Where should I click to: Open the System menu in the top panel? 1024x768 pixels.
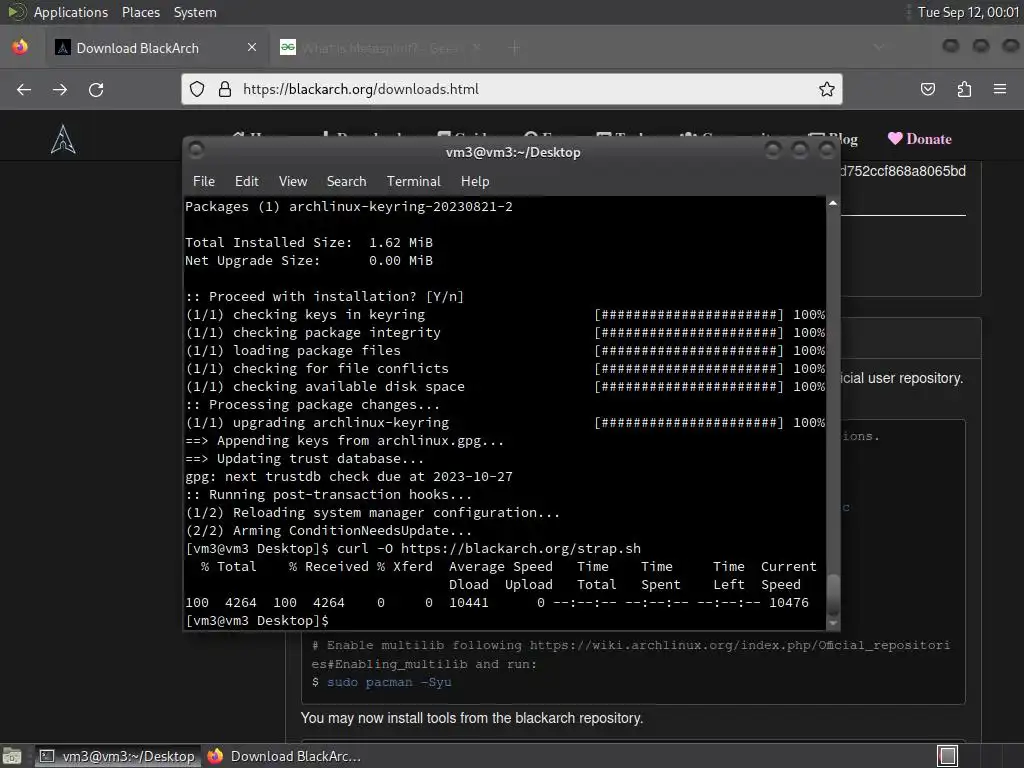pos(195,12)
